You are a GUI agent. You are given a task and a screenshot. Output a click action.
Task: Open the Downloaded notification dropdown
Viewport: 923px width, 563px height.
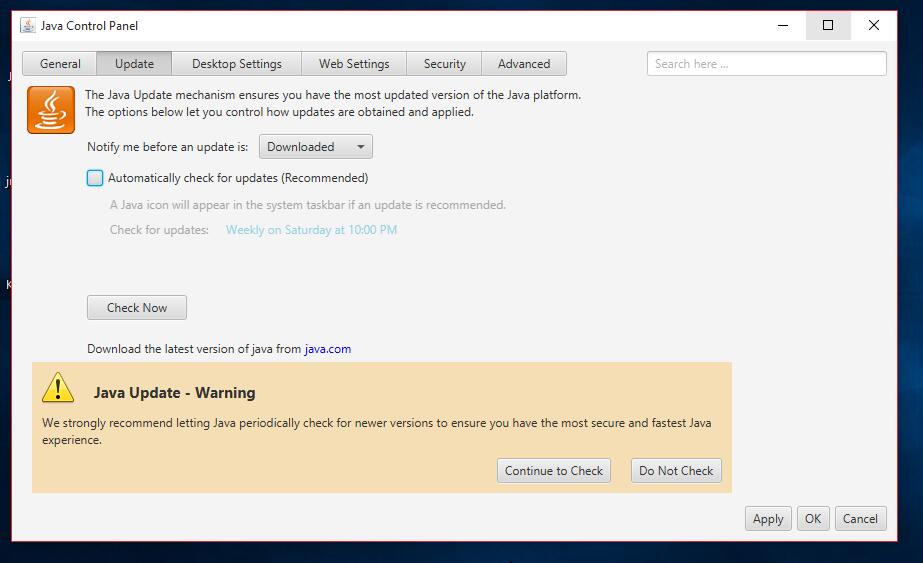315,147
